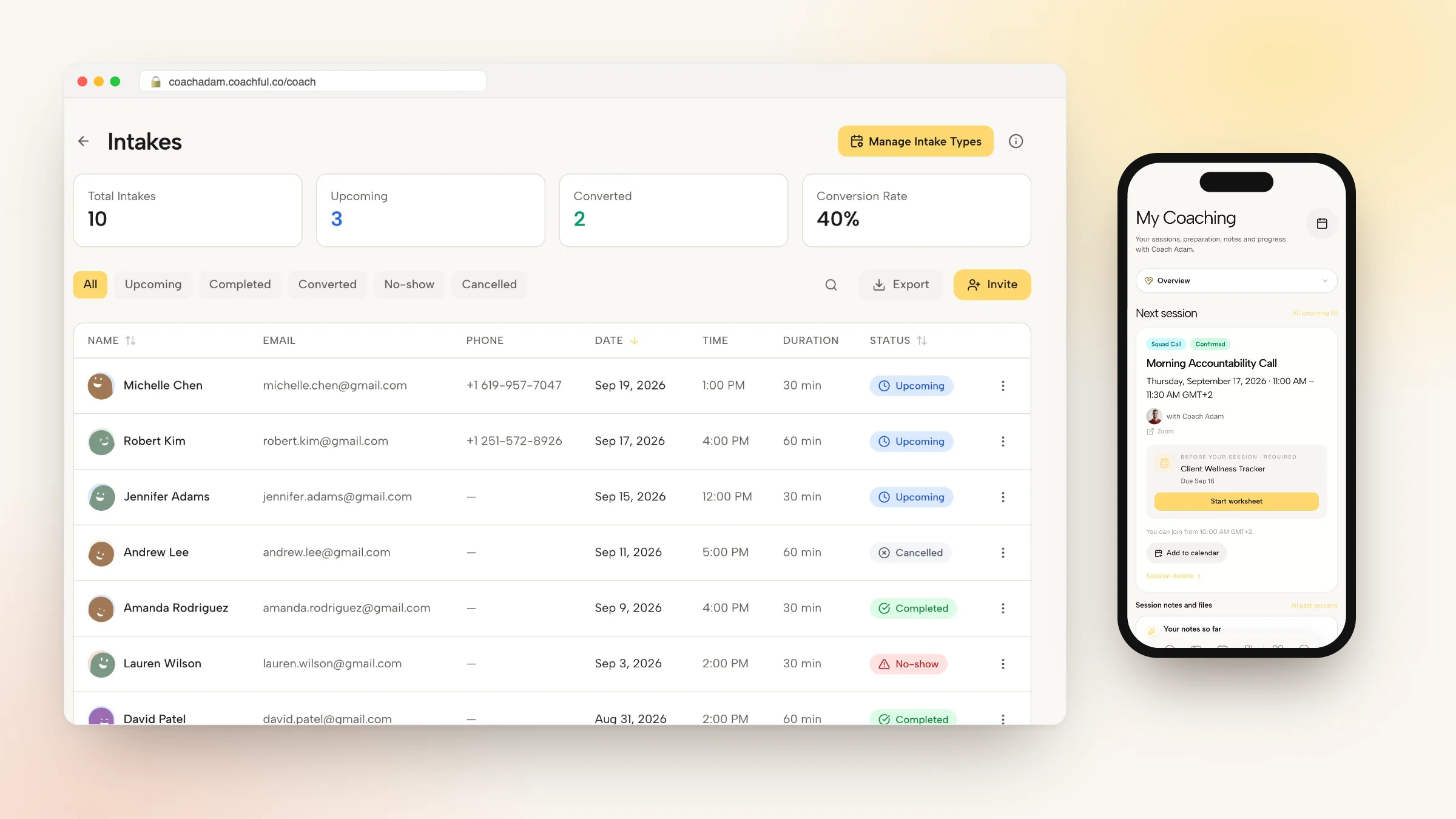
Task: Click email robert.kim@gmail.com
Action: (x=325, y=442)
